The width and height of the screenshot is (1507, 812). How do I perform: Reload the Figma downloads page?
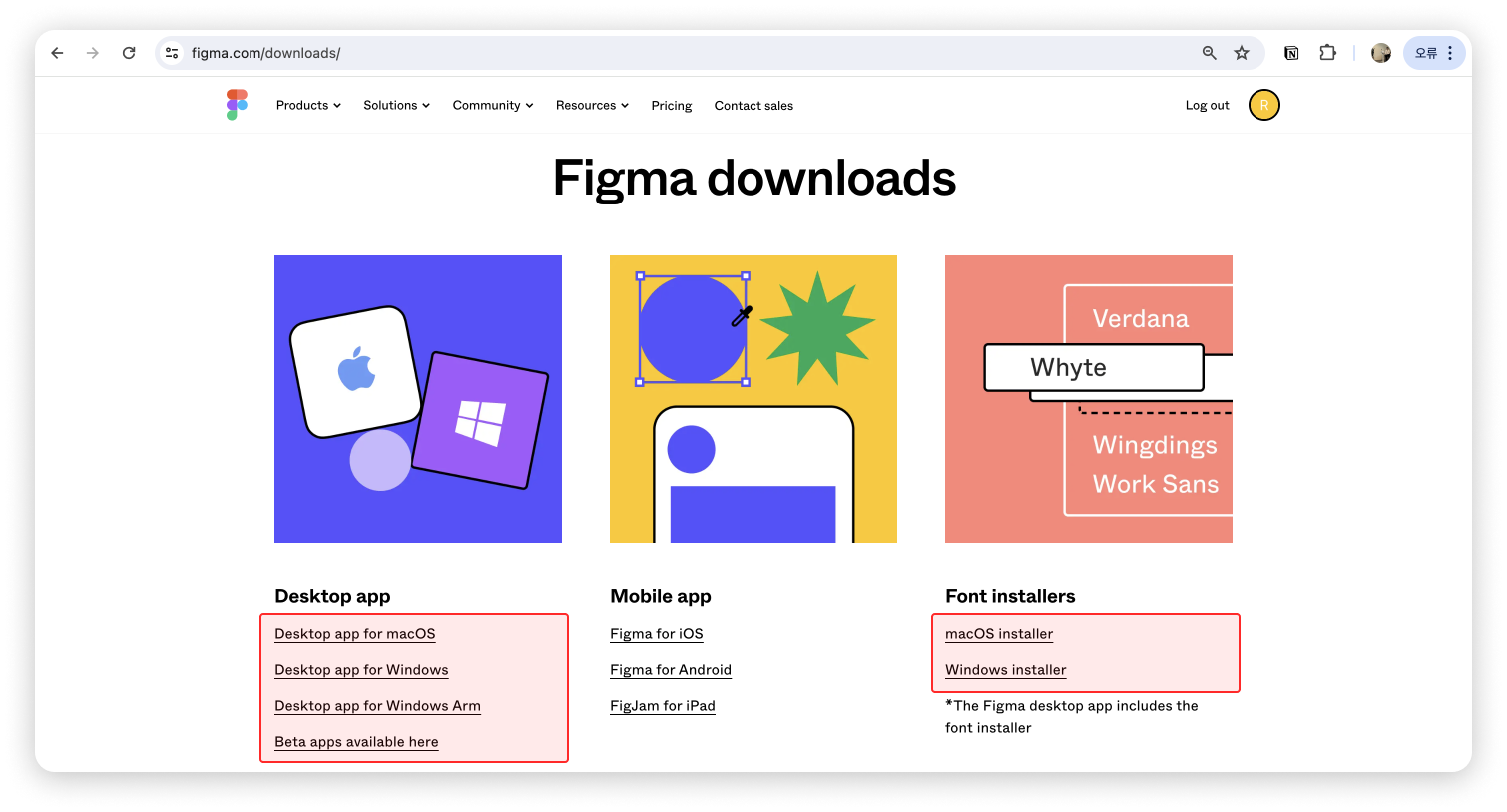pos(129,53)
